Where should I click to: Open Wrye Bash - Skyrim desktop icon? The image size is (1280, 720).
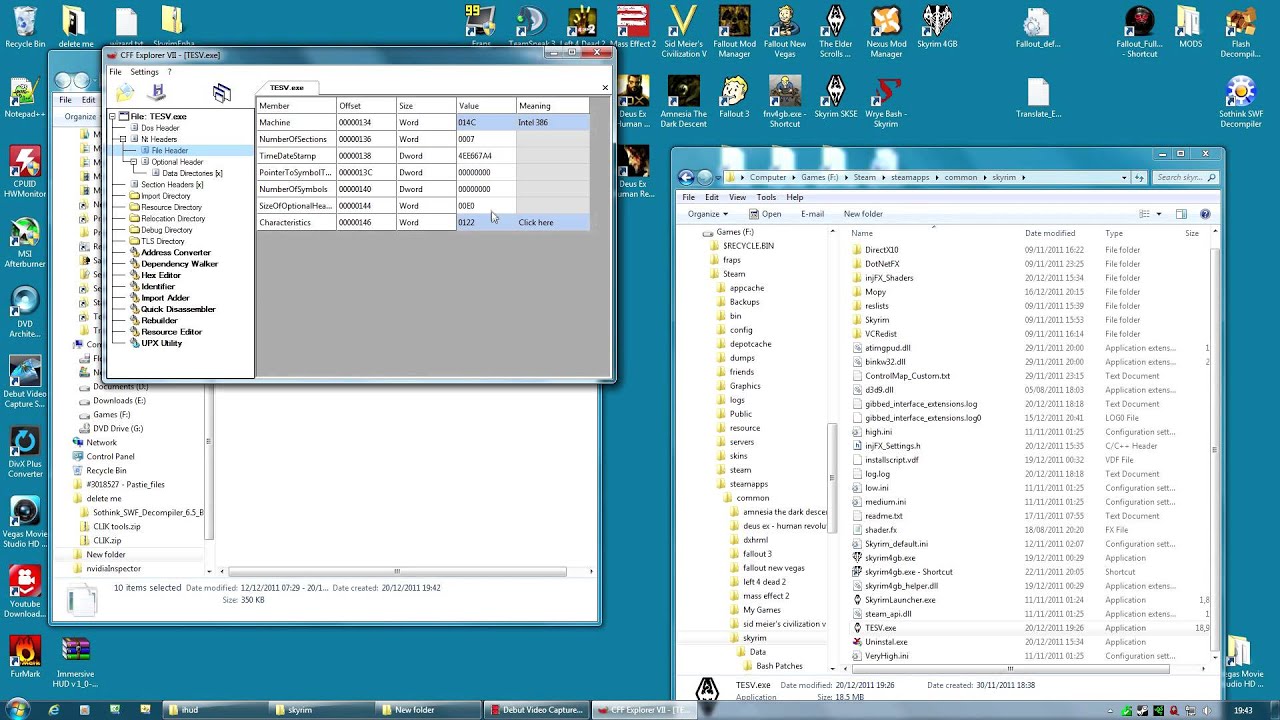point(886,102)
